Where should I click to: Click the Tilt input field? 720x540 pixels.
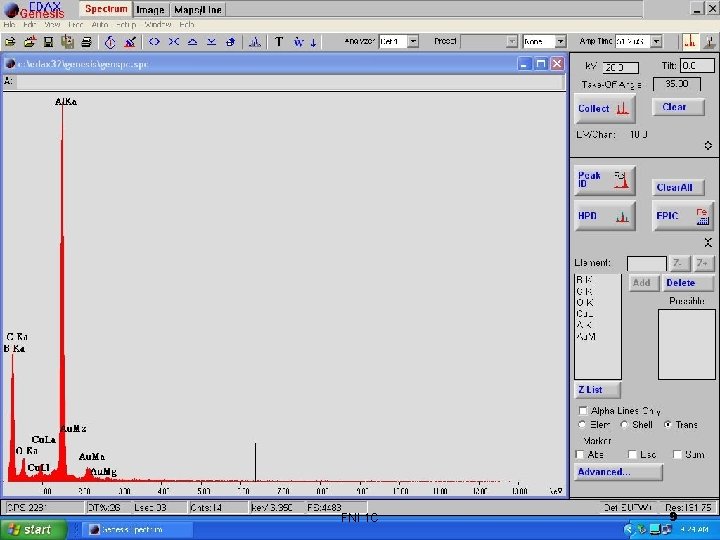(x=697, y=66)
